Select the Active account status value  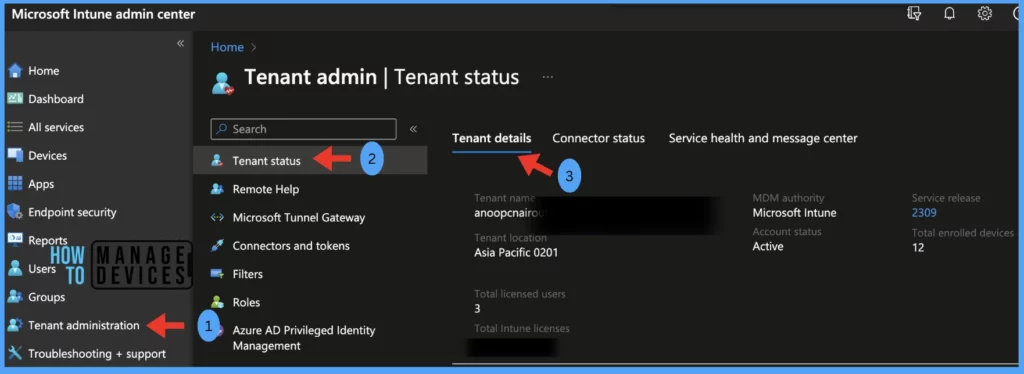tap(768, 247)
